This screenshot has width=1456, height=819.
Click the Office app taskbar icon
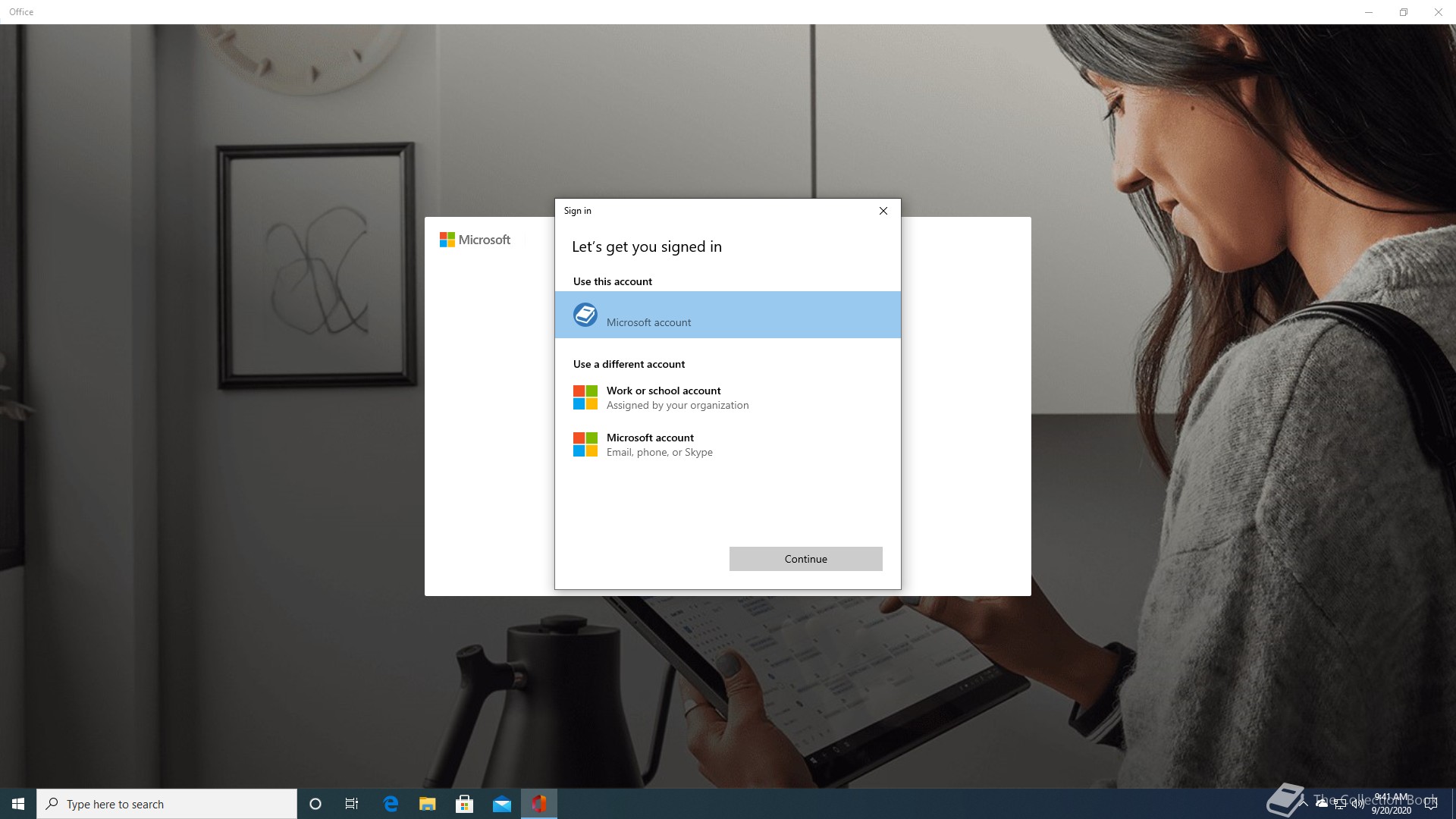(x=538, y=804)
